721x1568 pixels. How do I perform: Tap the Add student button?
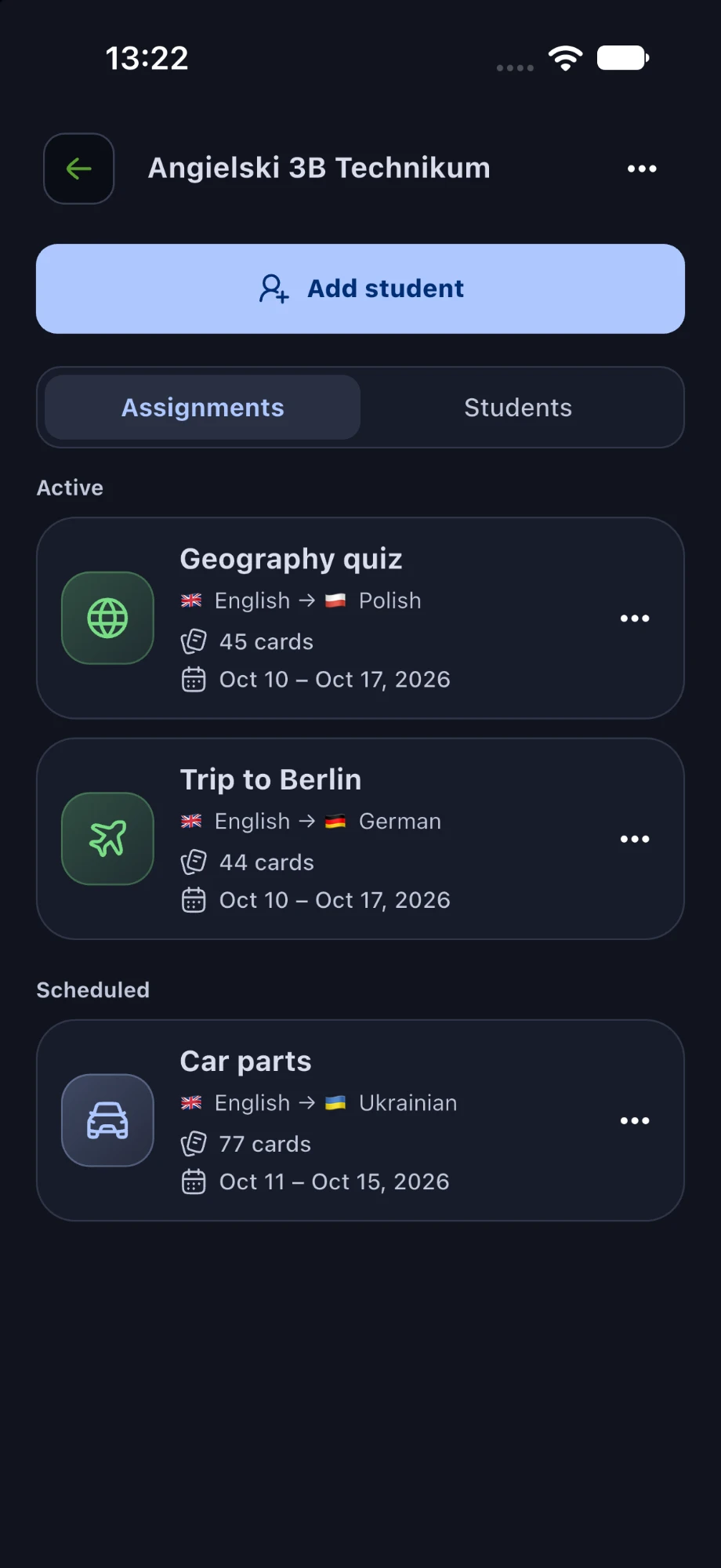[x=360, y=289]
